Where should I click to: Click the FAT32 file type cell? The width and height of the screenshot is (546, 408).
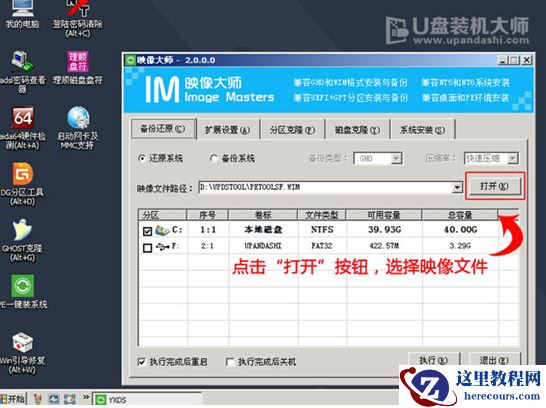coord(322,246)
